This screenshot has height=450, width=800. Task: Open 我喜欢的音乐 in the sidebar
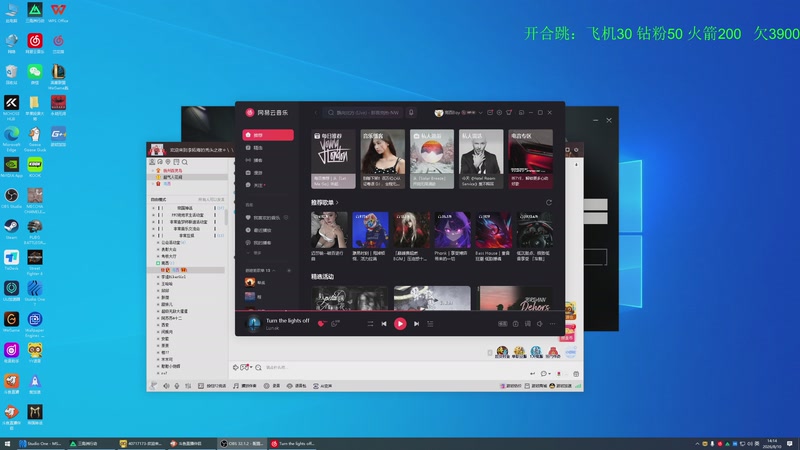[x=268, y=218]
